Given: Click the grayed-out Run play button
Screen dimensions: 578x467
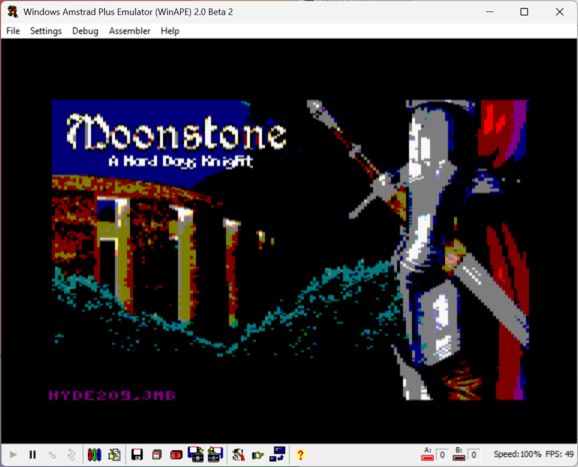Looking at the screenshot, I should [x=13, y=454].
